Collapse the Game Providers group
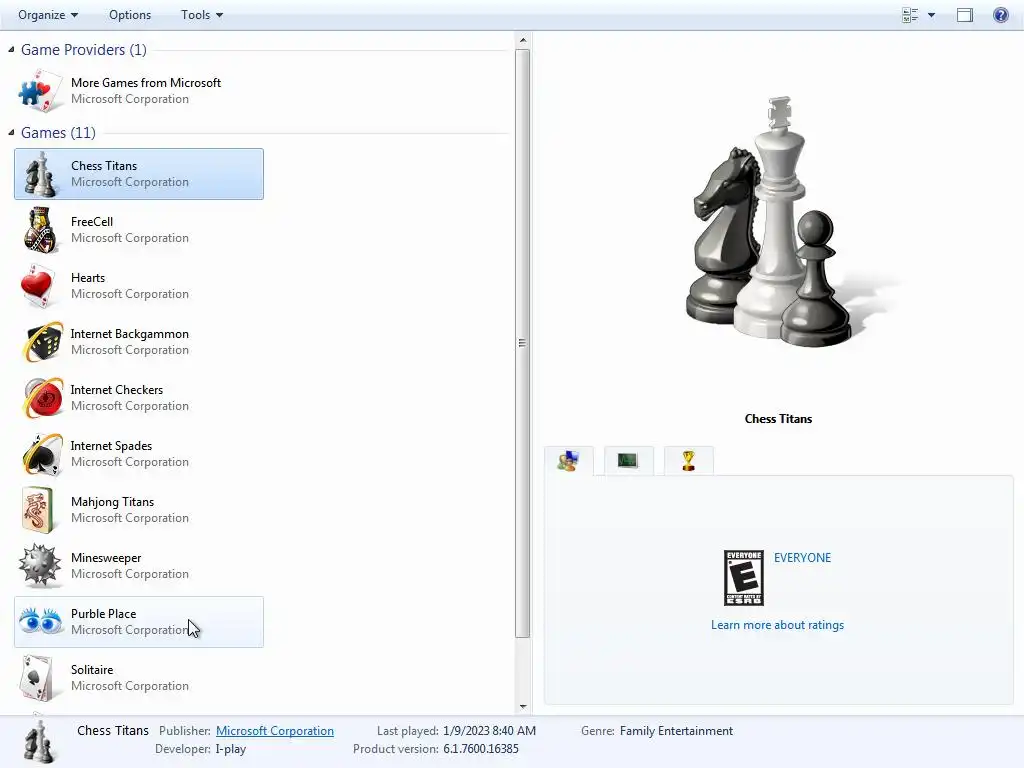Viewport: 1024px width, 768px height. pyautogui.click(x=11, y=50)
